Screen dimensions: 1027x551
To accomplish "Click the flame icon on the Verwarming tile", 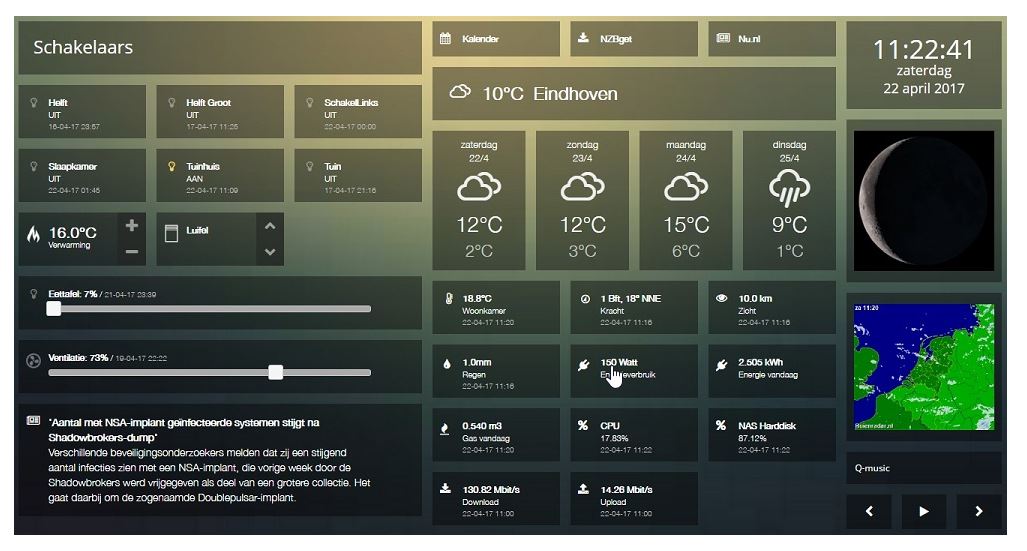I will point(33,234).
